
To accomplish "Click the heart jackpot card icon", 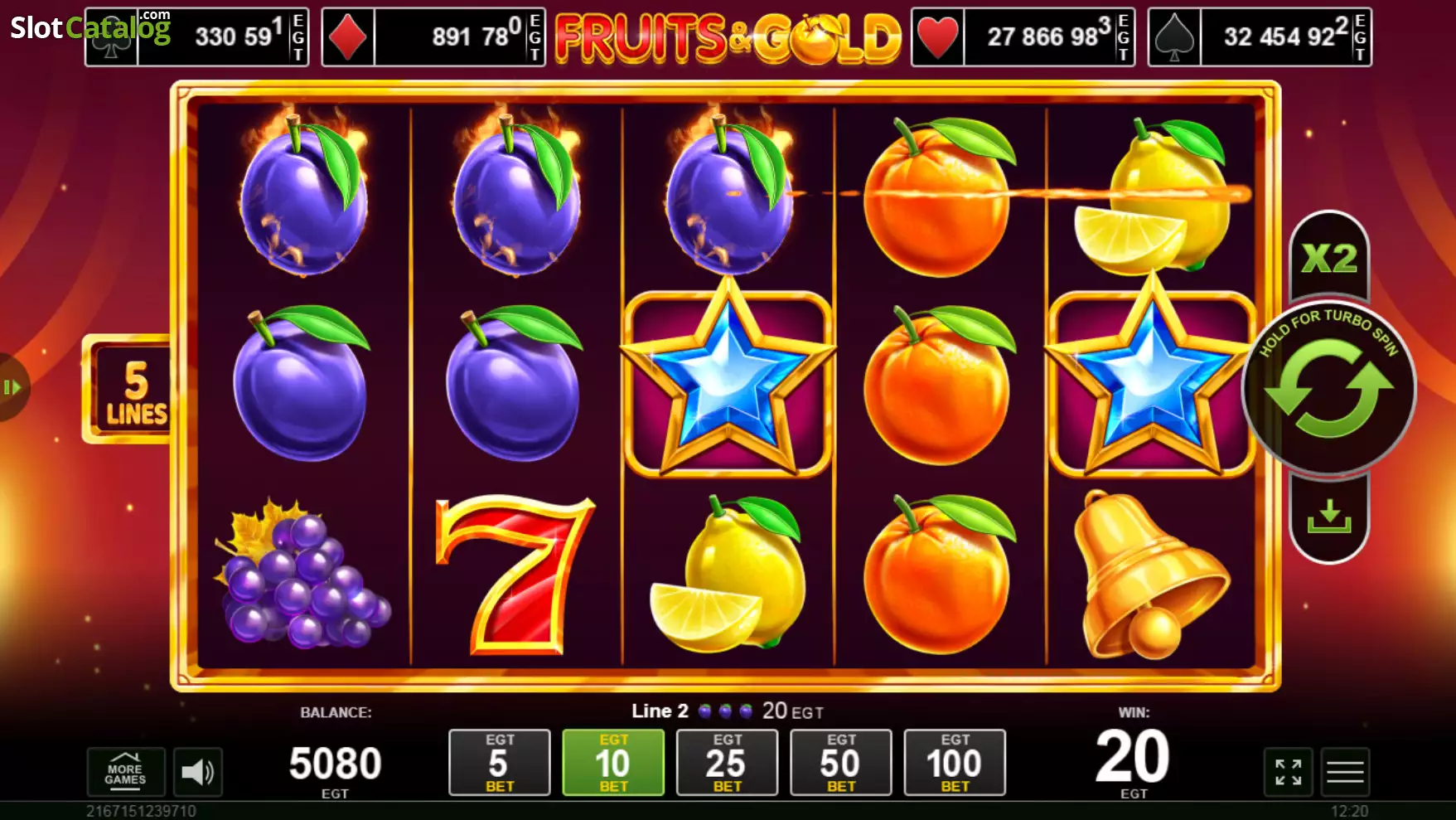I will [938, 37].
